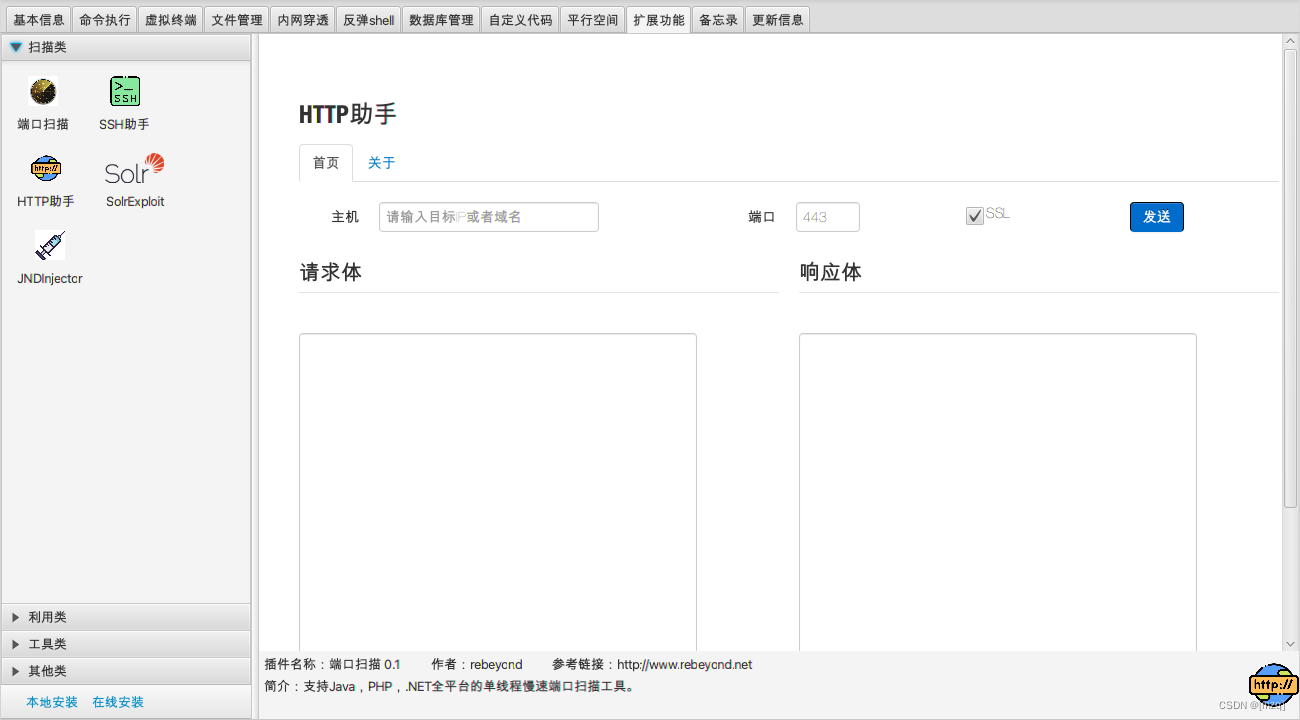Viewport: 1300px width, 720px height.
Task: Expand the 利用类 category
Action: pyautogui.click(x=126, y=617)
